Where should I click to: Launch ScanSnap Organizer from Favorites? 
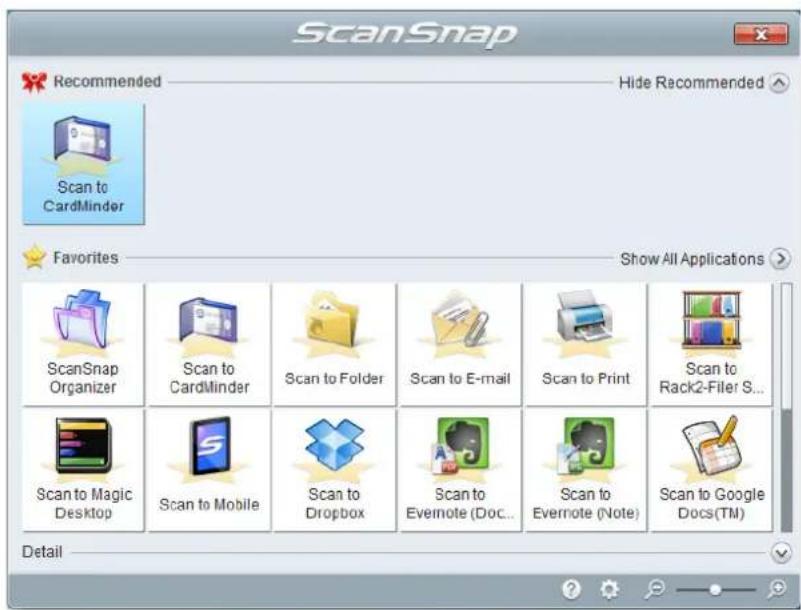click(83, 344)
